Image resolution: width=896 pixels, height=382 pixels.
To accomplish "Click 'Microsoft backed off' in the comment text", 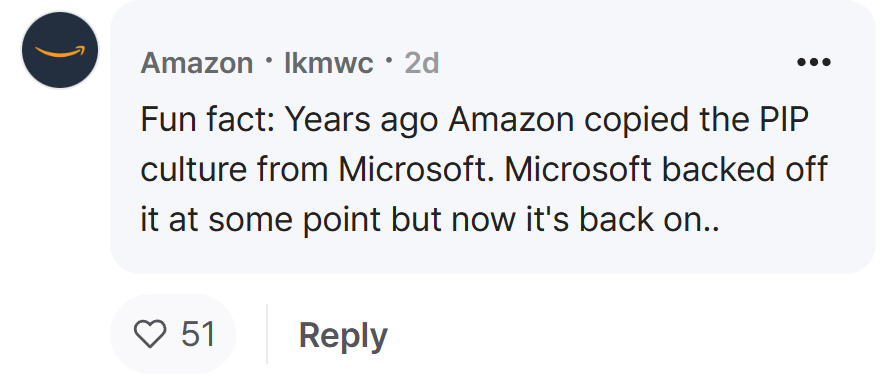I will (666, 170).
